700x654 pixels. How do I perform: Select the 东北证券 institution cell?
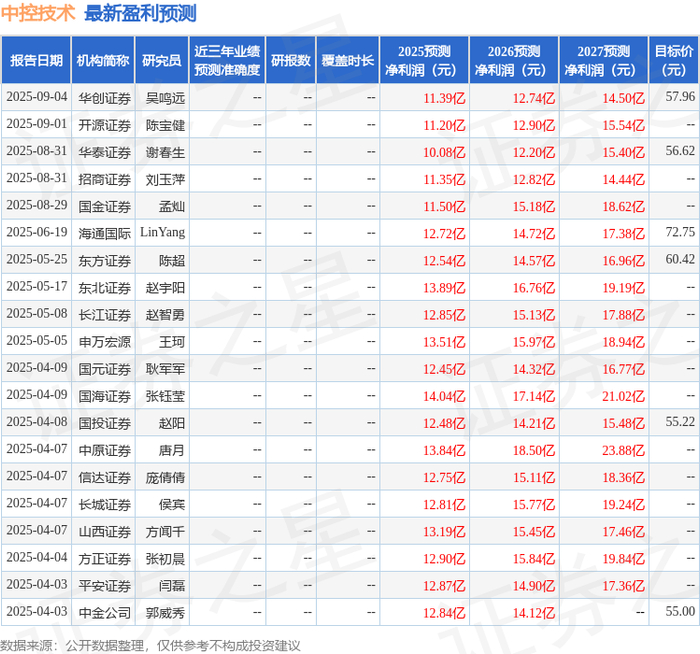(x=104, y=288)
